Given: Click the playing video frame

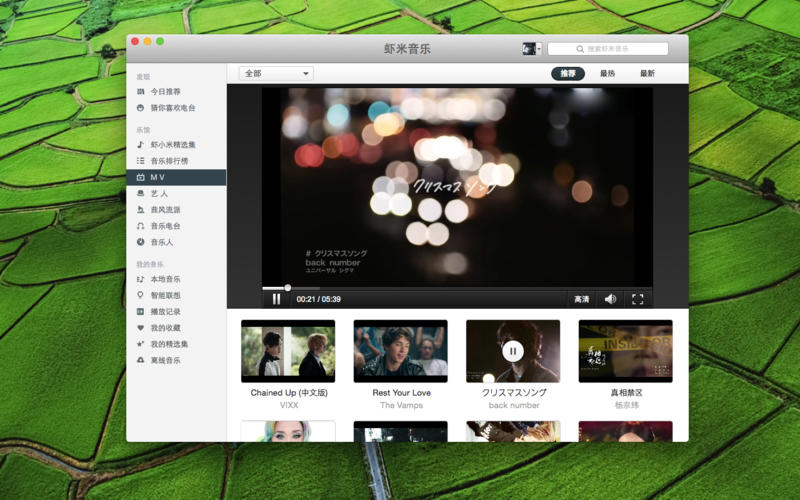Looking at the screenshot, I should pos(457,186).
